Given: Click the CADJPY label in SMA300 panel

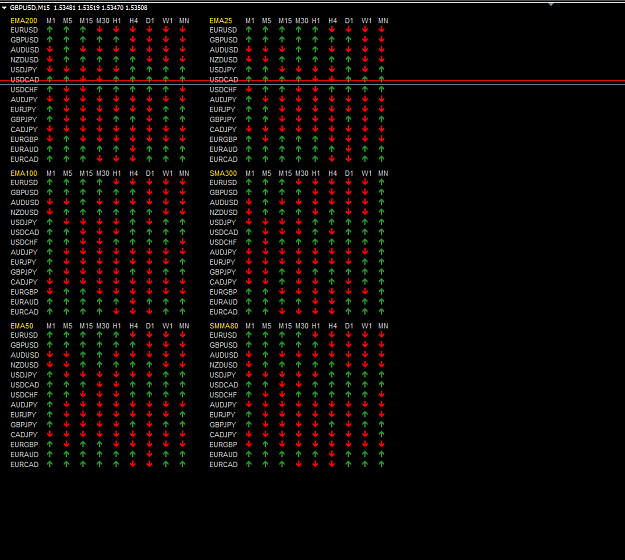Looking at the screenshot, I should click(x=223, y=282).
